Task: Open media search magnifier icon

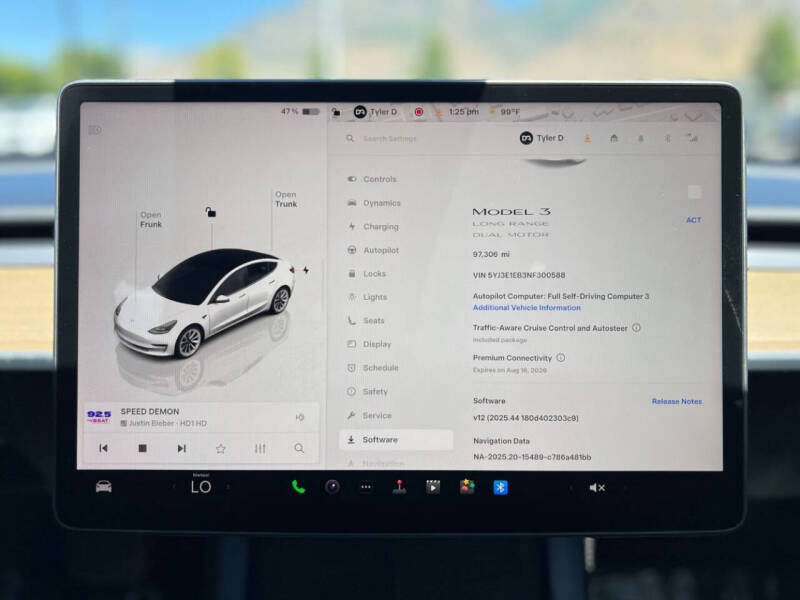Action: pyautogui.click(x=299, y=448)
